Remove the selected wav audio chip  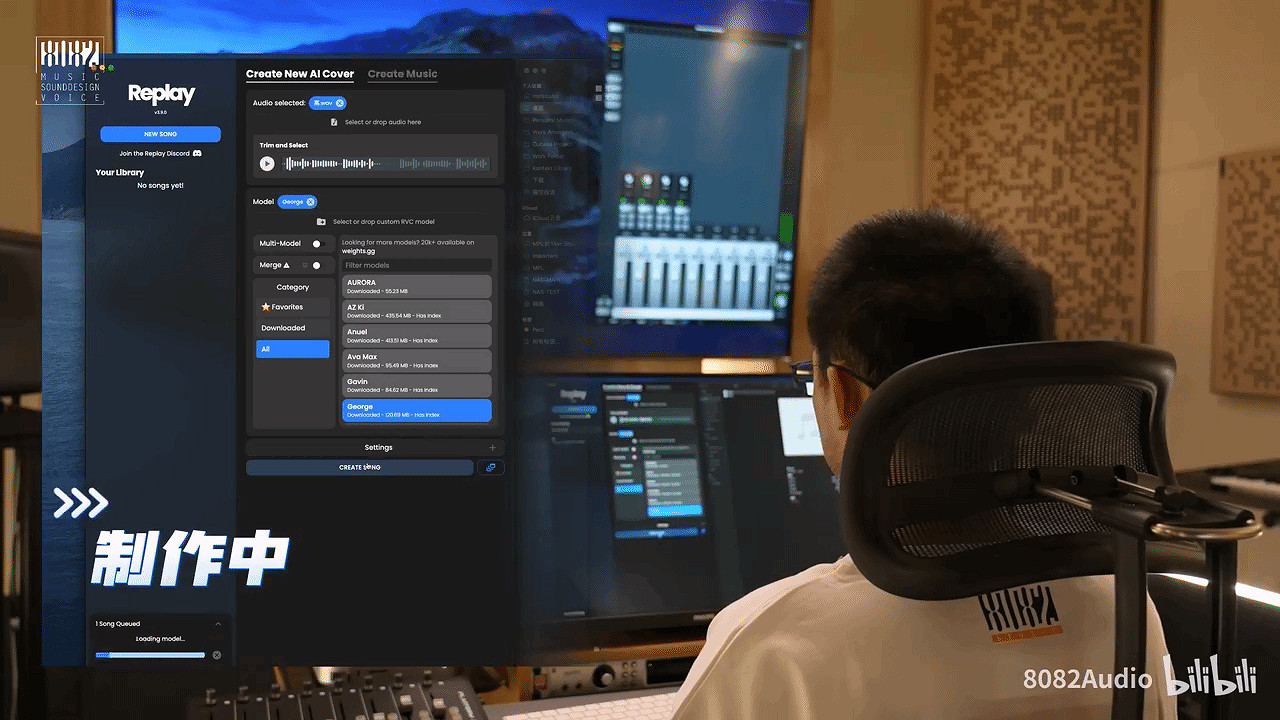tap(340, 103)
